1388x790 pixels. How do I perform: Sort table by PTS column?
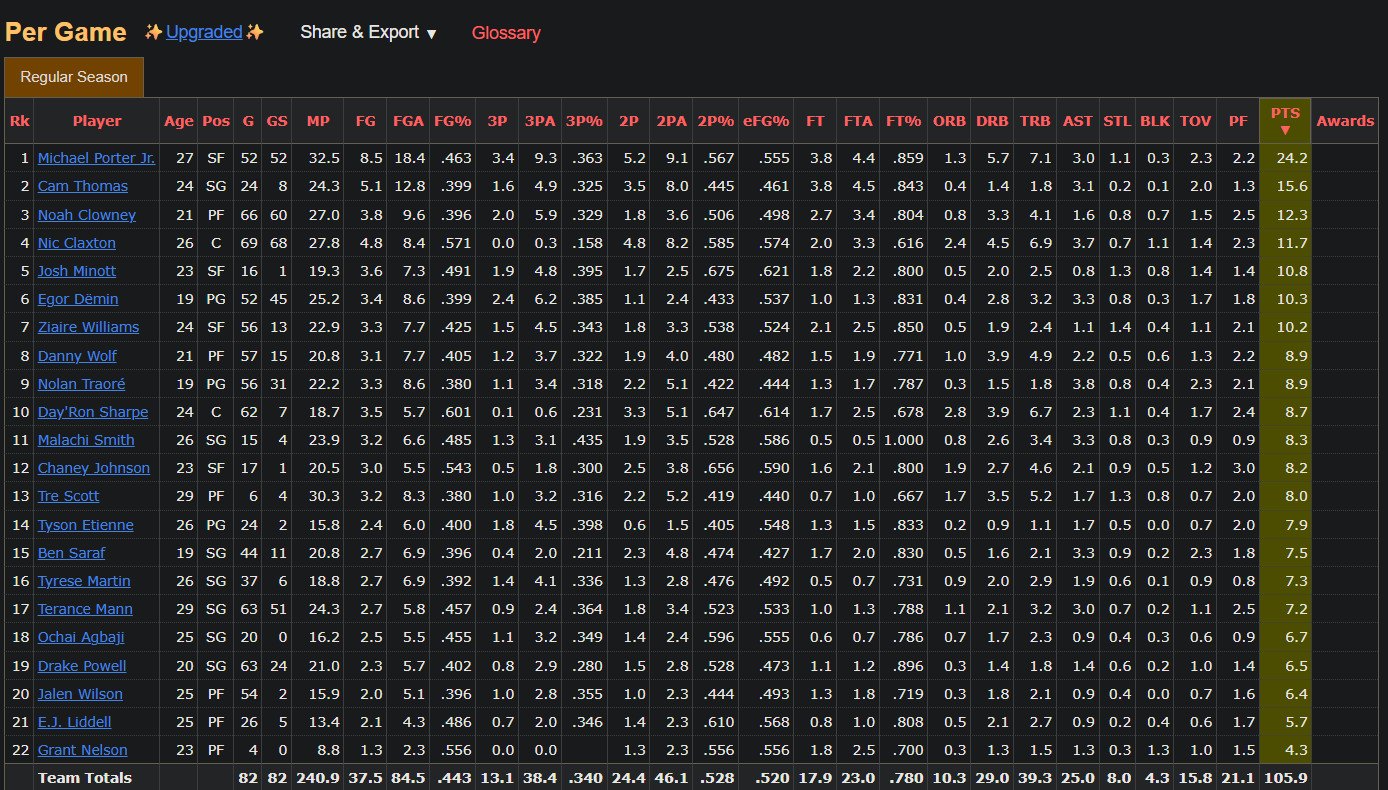pyautogui.click(x=1285, y=121)
